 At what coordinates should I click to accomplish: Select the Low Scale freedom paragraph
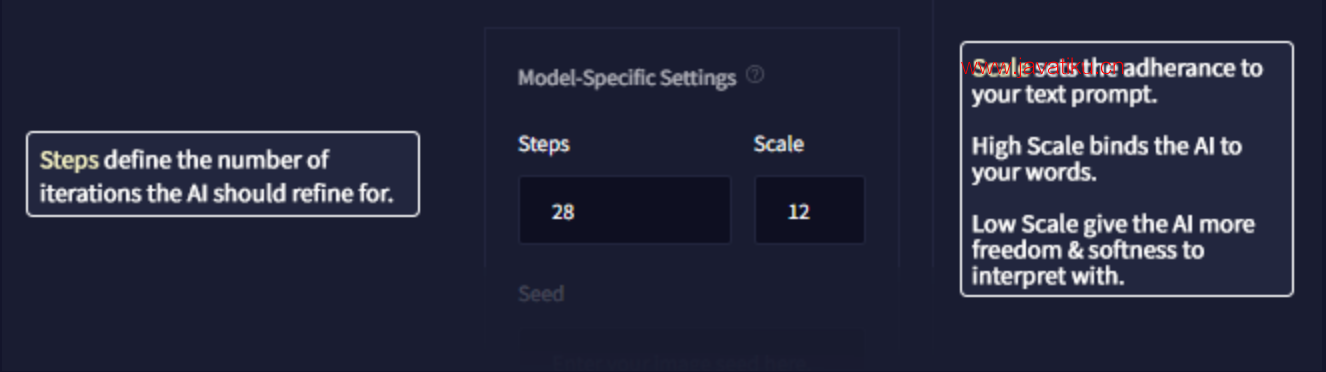coord(1113,250)
